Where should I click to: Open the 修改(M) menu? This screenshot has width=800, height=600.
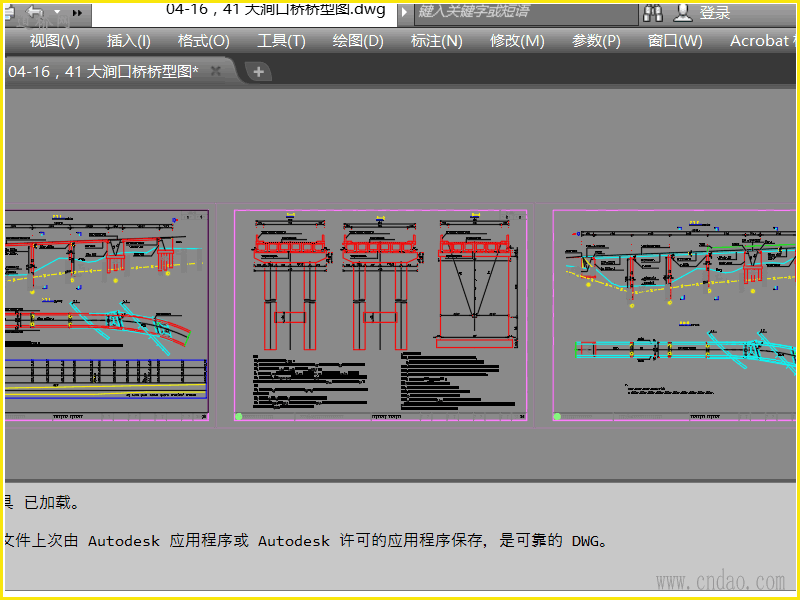coord(517,41)
